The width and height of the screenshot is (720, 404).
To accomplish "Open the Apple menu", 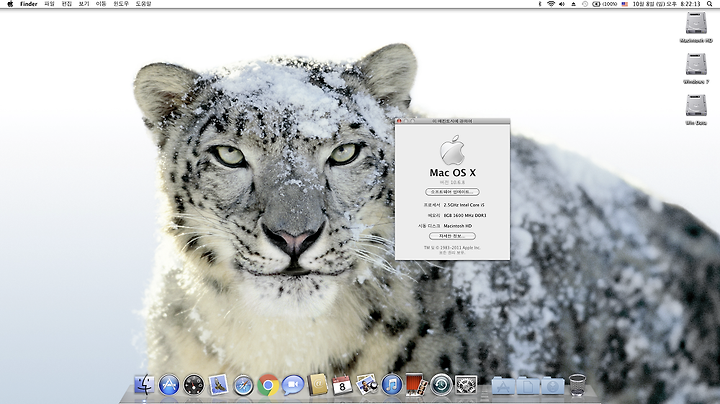I will click(10, 4).
